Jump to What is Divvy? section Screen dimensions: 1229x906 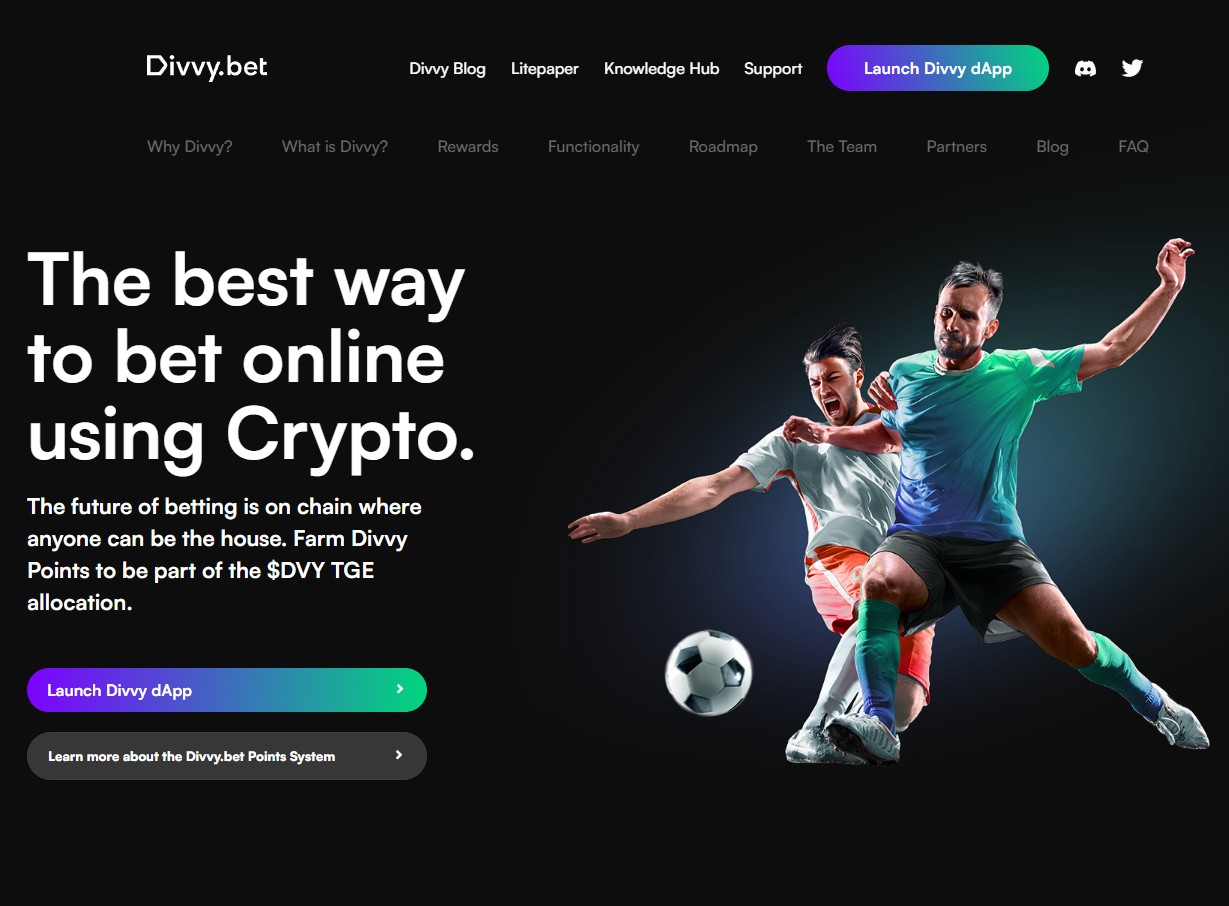tap(335, 146)
